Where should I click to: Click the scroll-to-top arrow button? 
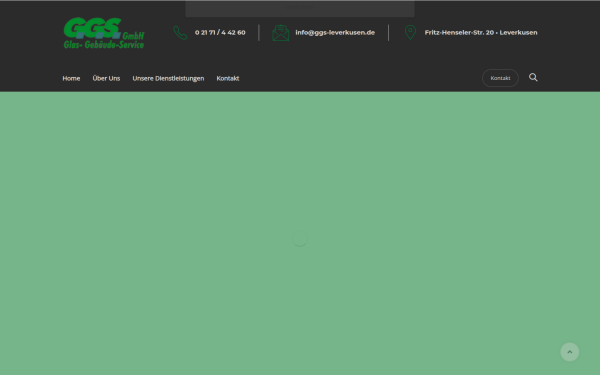pyautogui.click(x=569, y=352)
